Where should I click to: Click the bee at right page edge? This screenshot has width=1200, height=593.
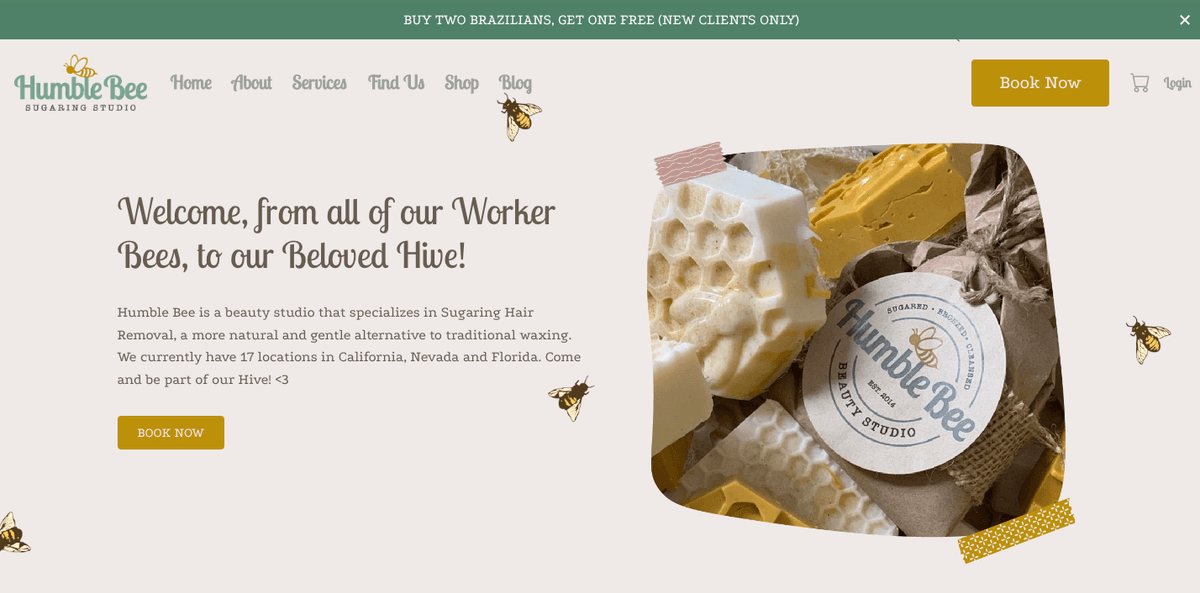tap(1148, 339)
